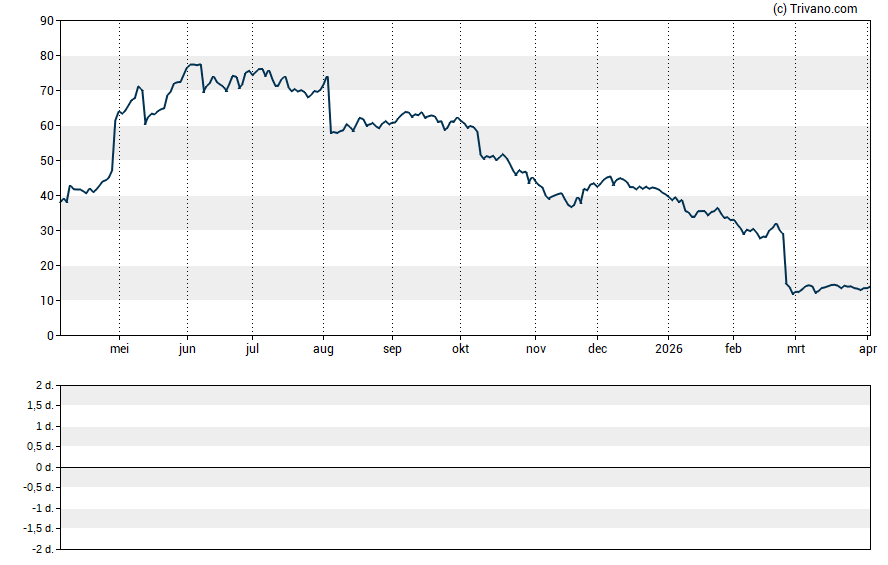This screenshot has height=565, width=888.
Task: Click the '2 d.' label in lower panel
Action: click(x=43, y=385)
